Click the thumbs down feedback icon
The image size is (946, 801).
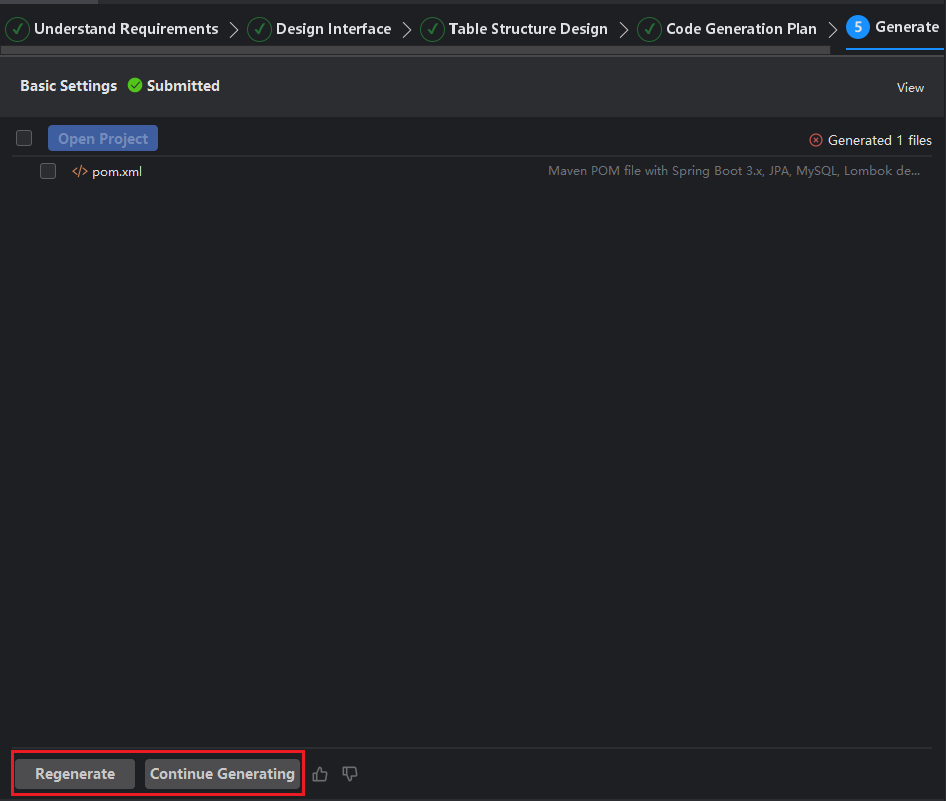point(350,774)
